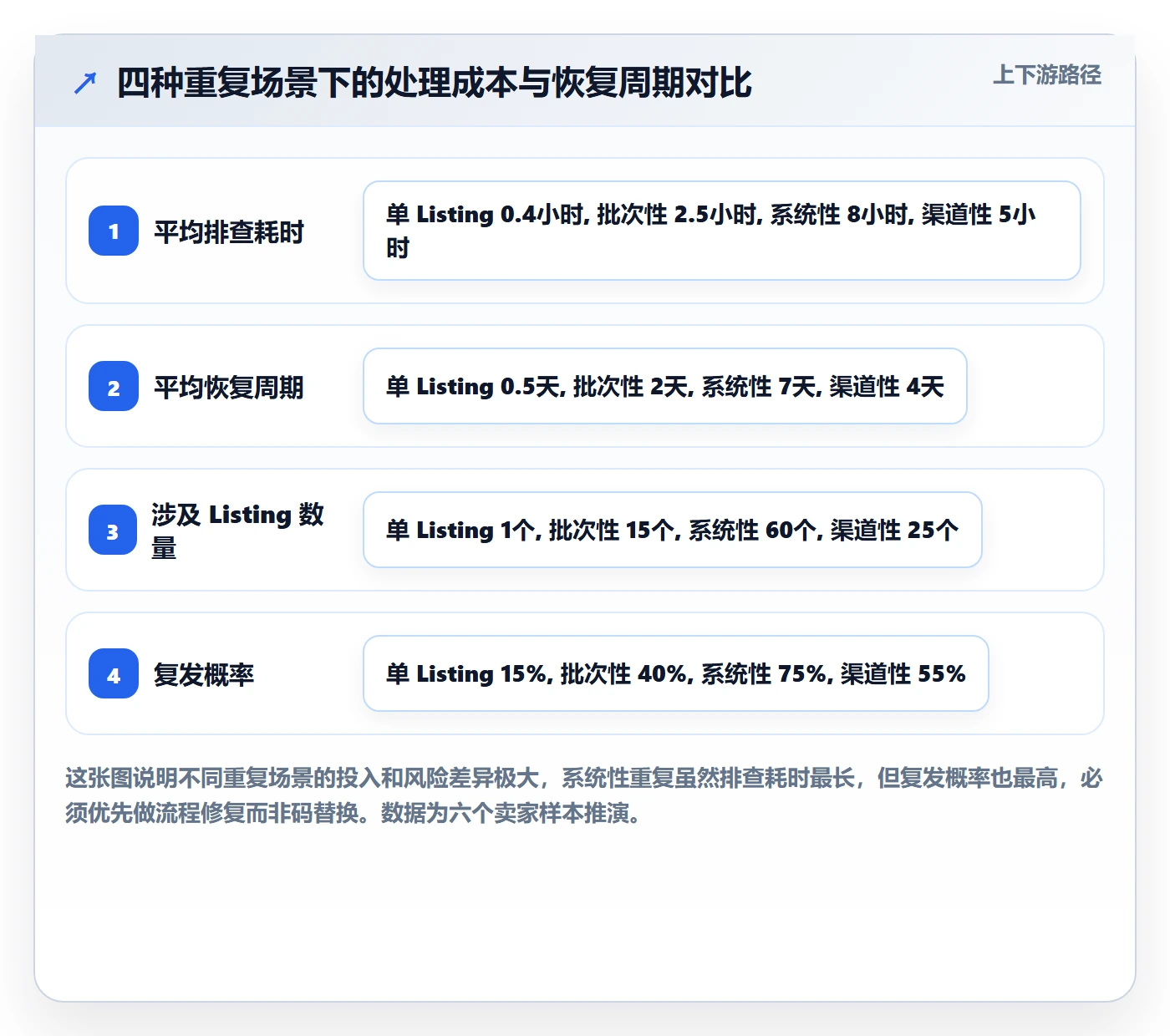Click the 平均恢复周期 row label

tap(228, 387)
